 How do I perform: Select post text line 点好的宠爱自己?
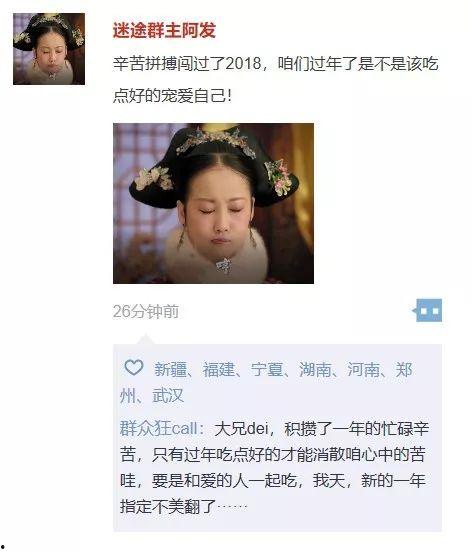171,96
